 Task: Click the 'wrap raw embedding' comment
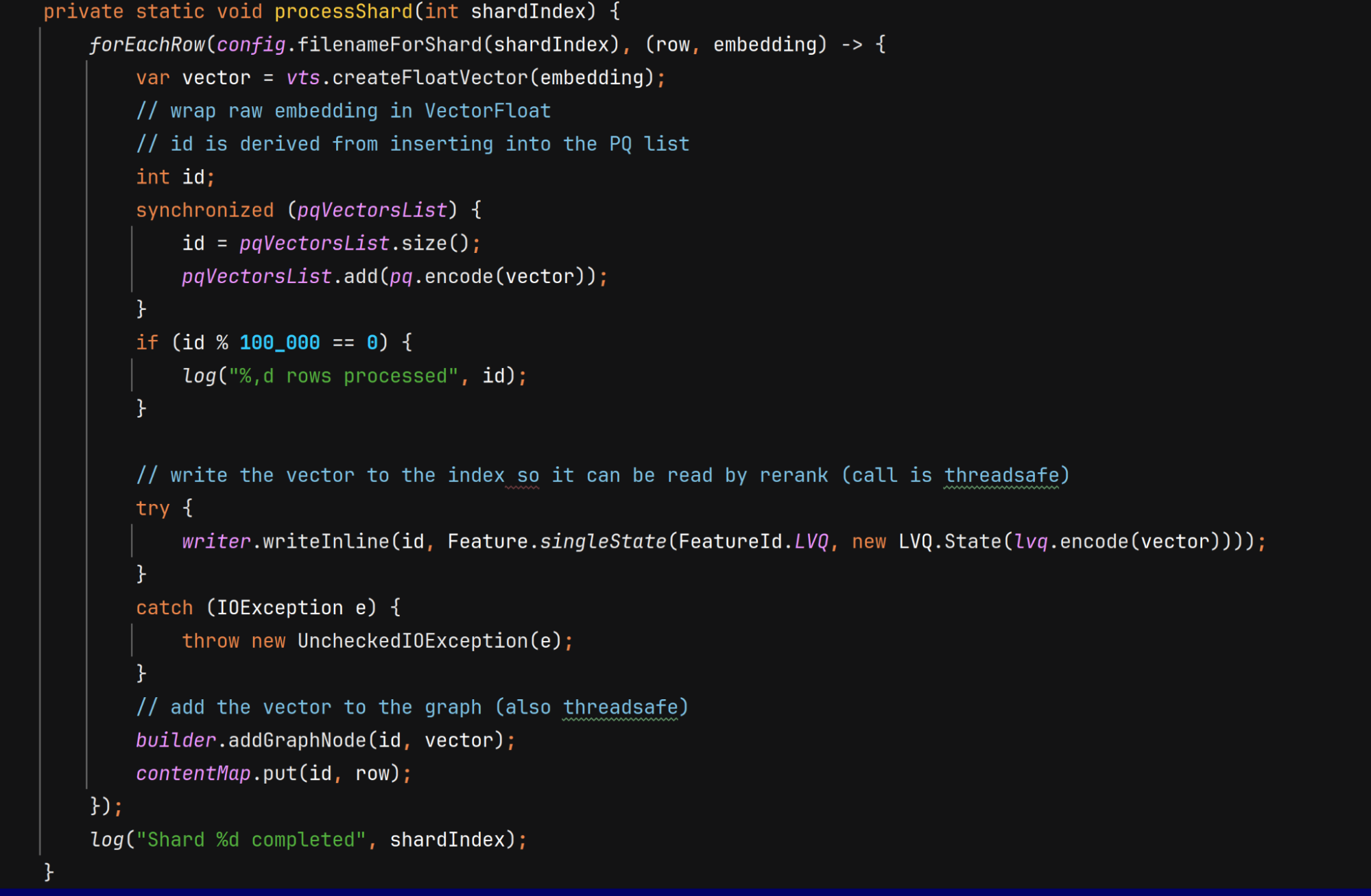tap(343, 111)
